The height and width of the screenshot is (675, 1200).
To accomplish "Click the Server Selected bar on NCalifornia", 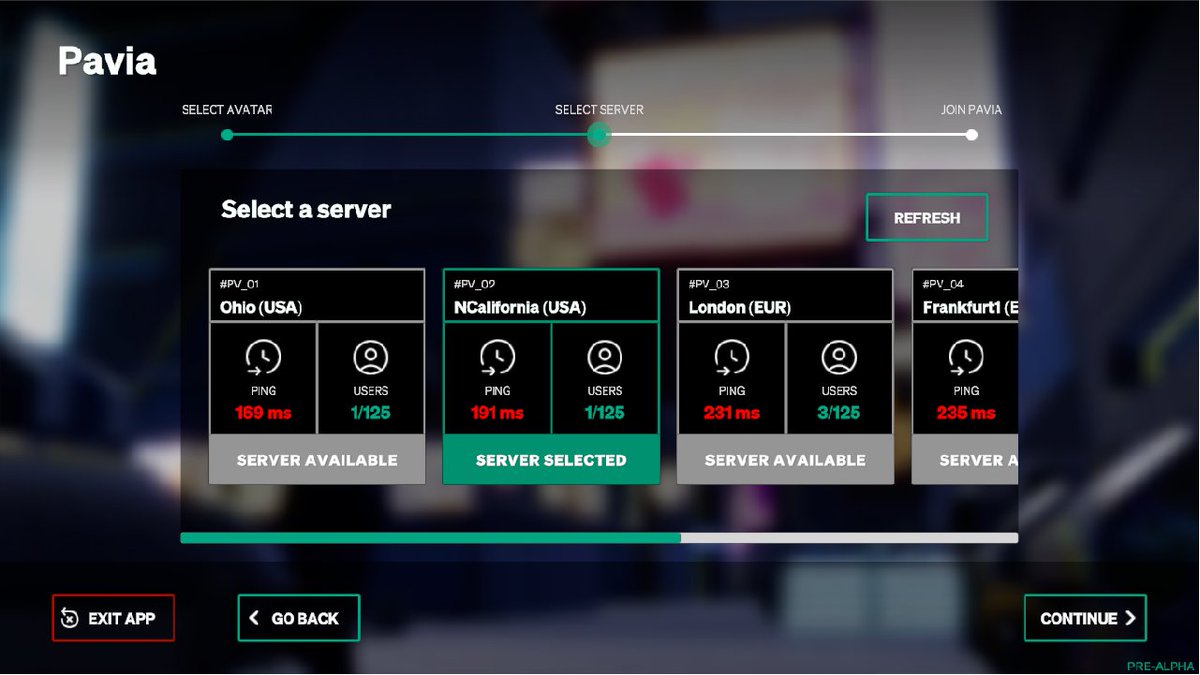I will tap(551, 460).
